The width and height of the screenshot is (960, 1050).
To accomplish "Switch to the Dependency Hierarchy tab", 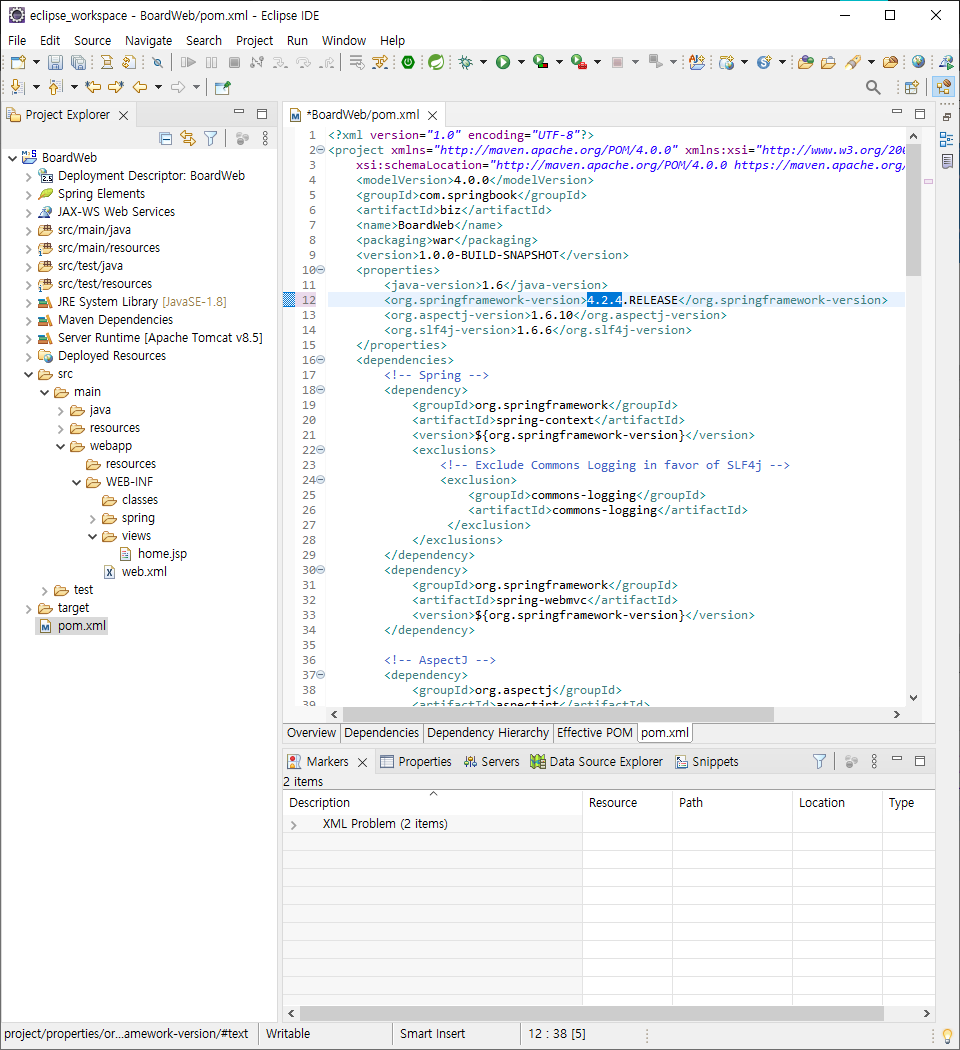I will tap(487, 733).
